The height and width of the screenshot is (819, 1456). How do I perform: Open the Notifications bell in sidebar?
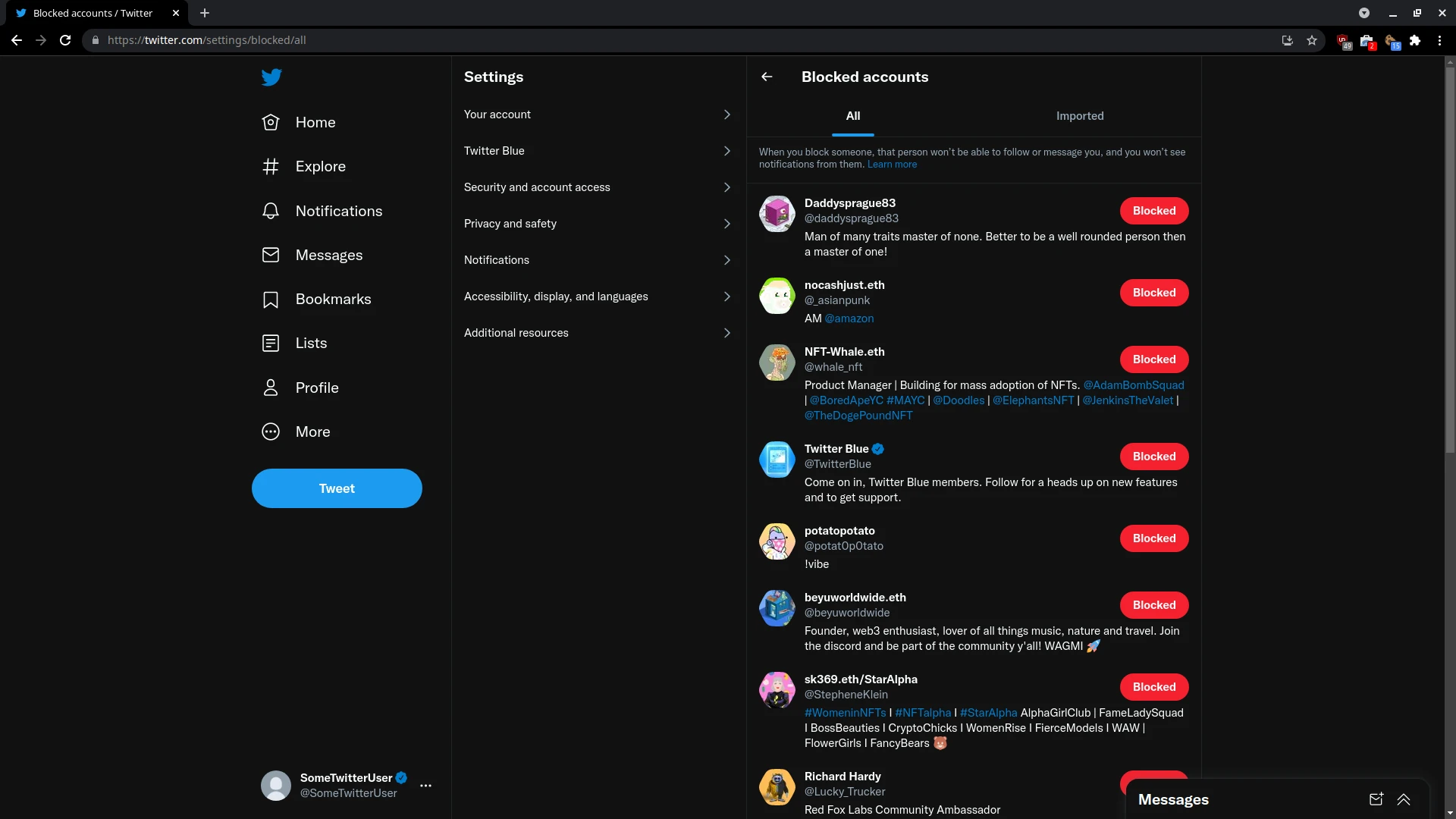point(271,211)
